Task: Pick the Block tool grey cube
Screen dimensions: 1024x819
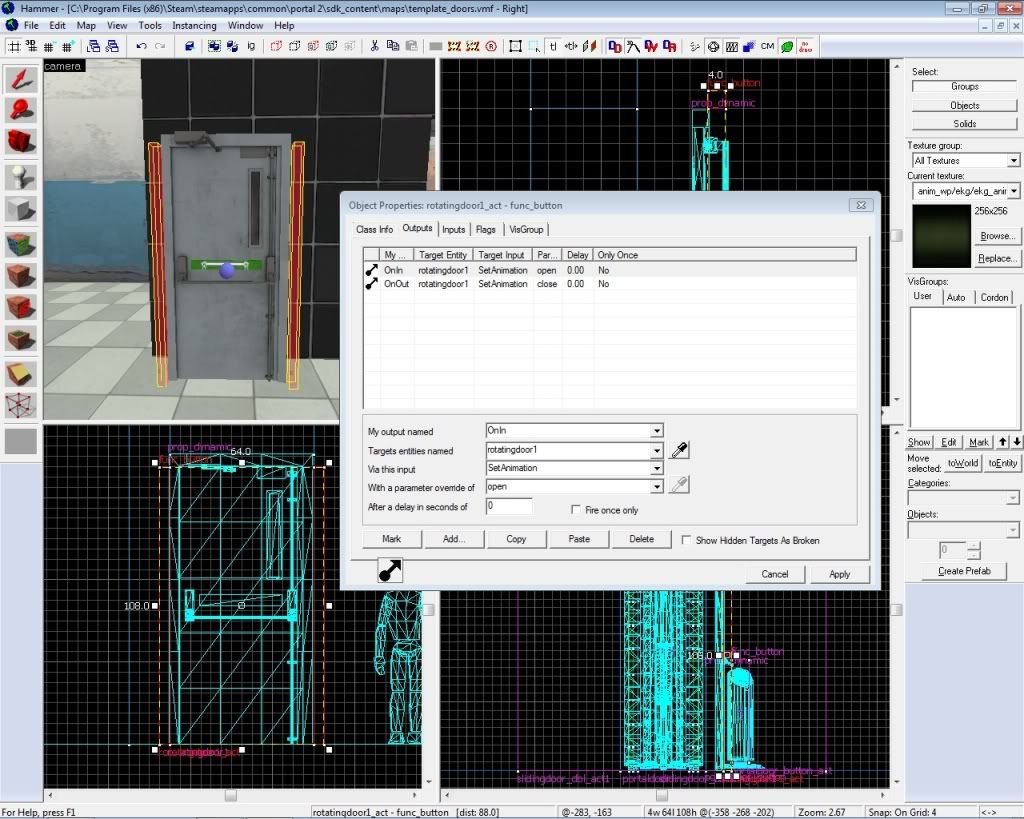Action: click(21, 210)
